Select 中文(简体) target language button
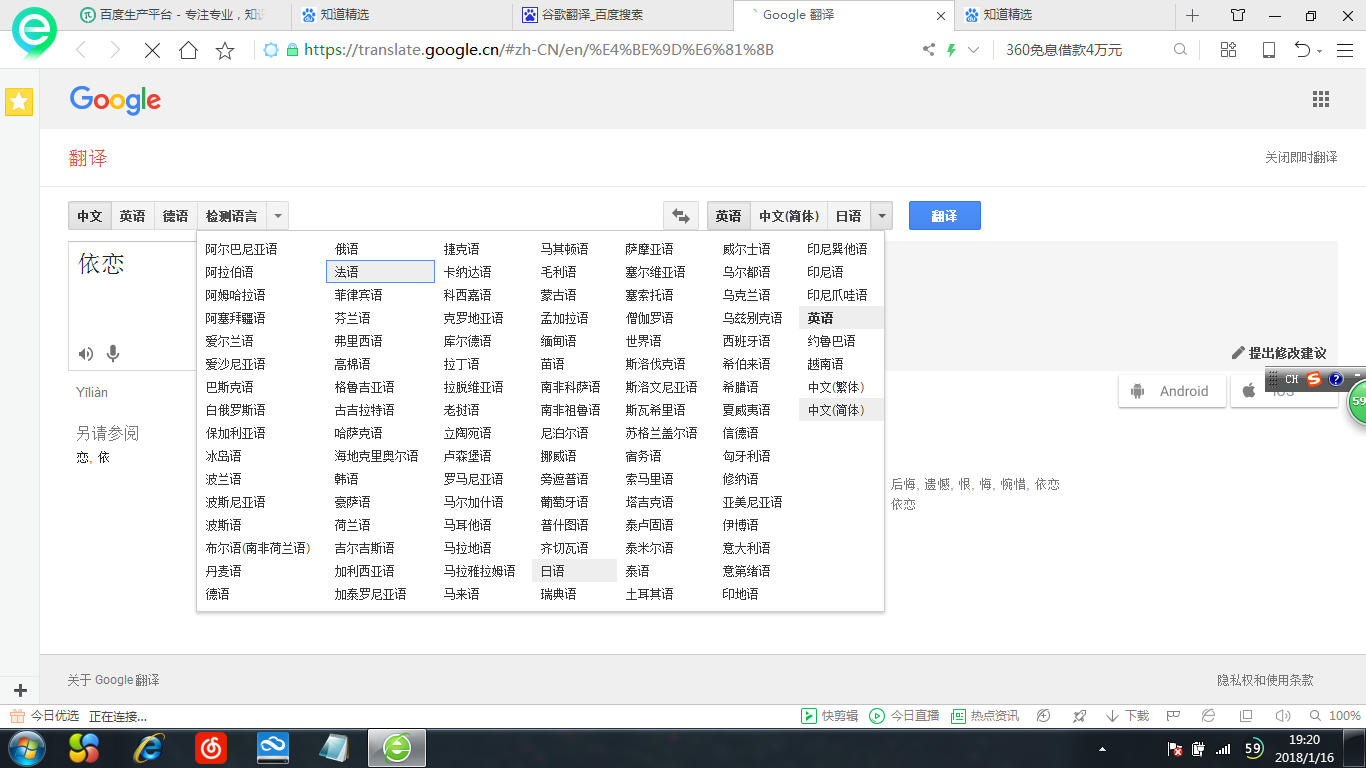 pos(789,216)
